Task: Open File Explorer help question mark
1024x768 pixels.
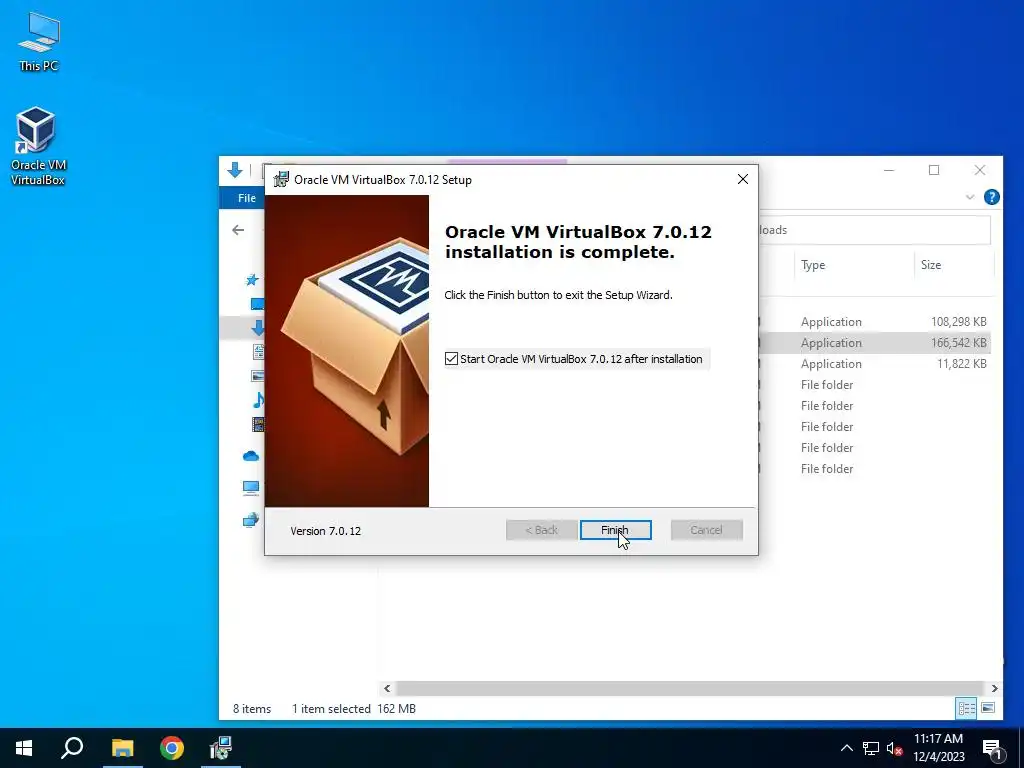Action: coord(991,197)
